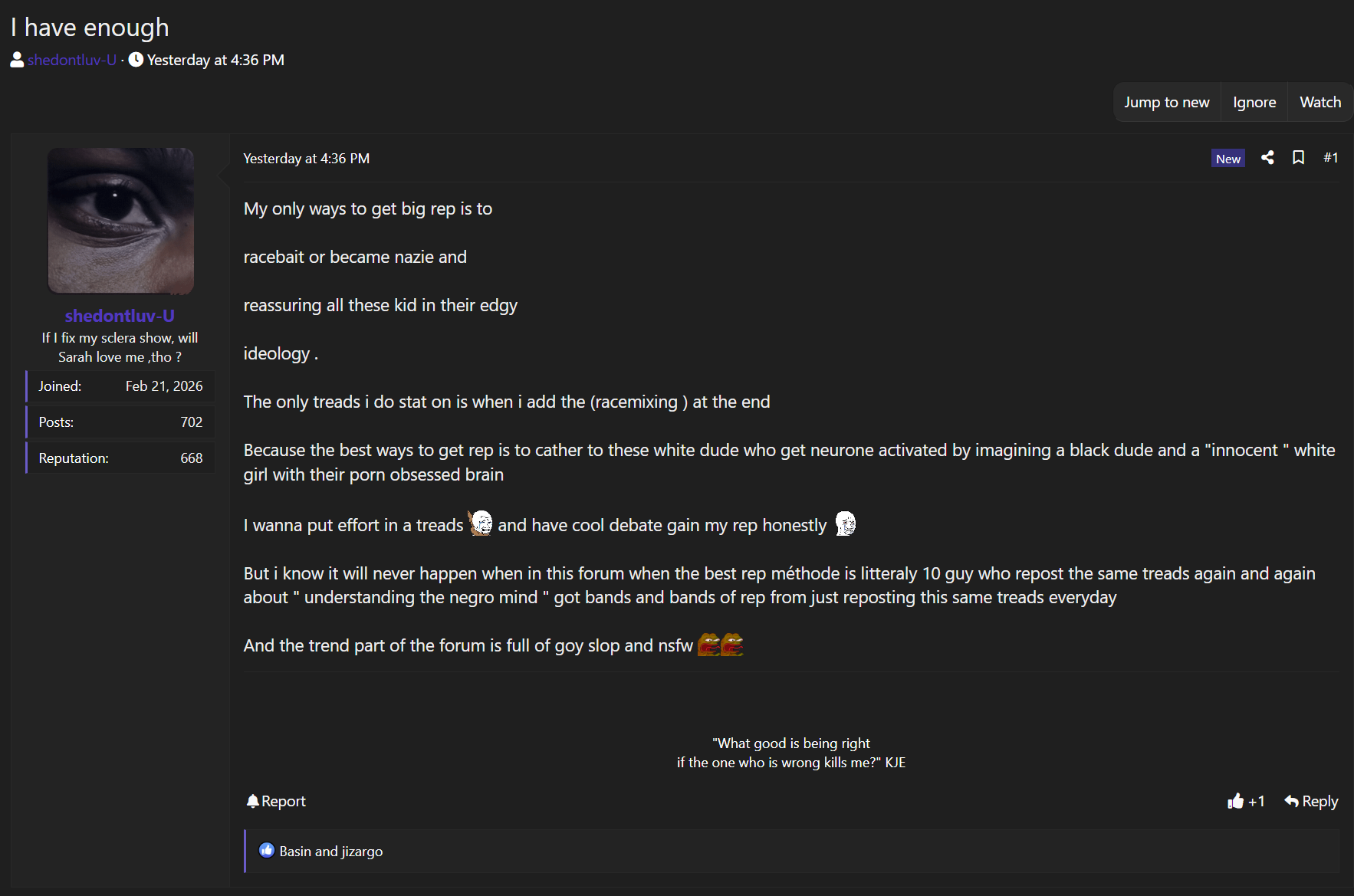Click the Reply text button
1354x896 pixels.
coord(1319,802)
